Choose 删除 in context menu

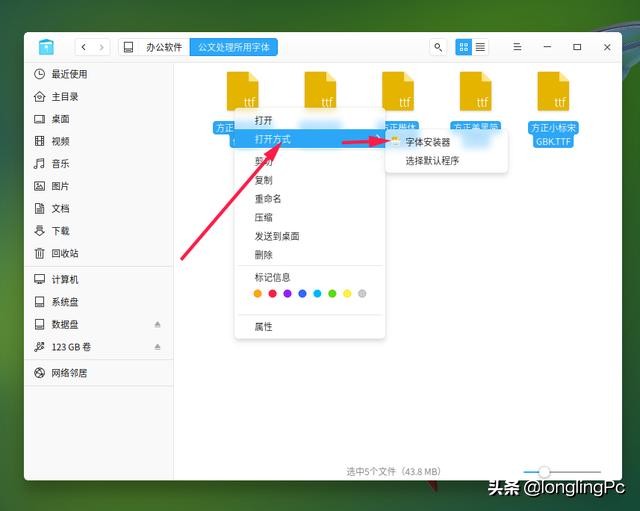[x=310, y=255]
